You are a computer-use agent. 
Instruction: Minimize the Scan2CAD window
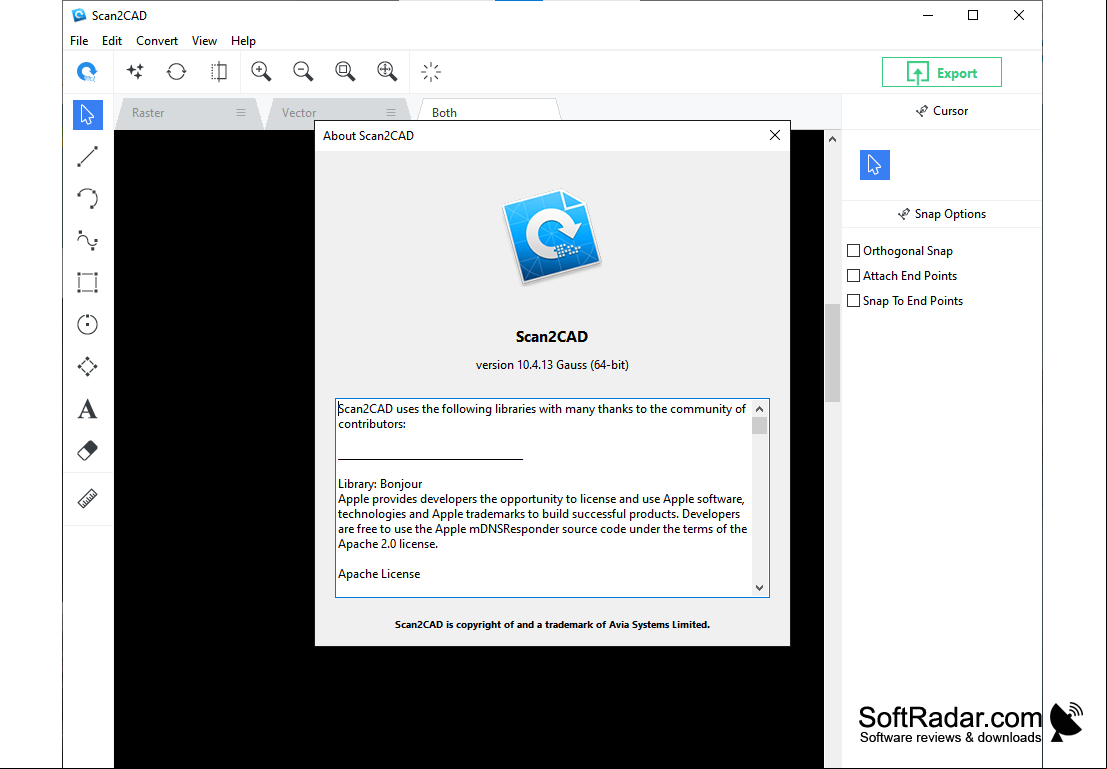click(x=928, y=15)
